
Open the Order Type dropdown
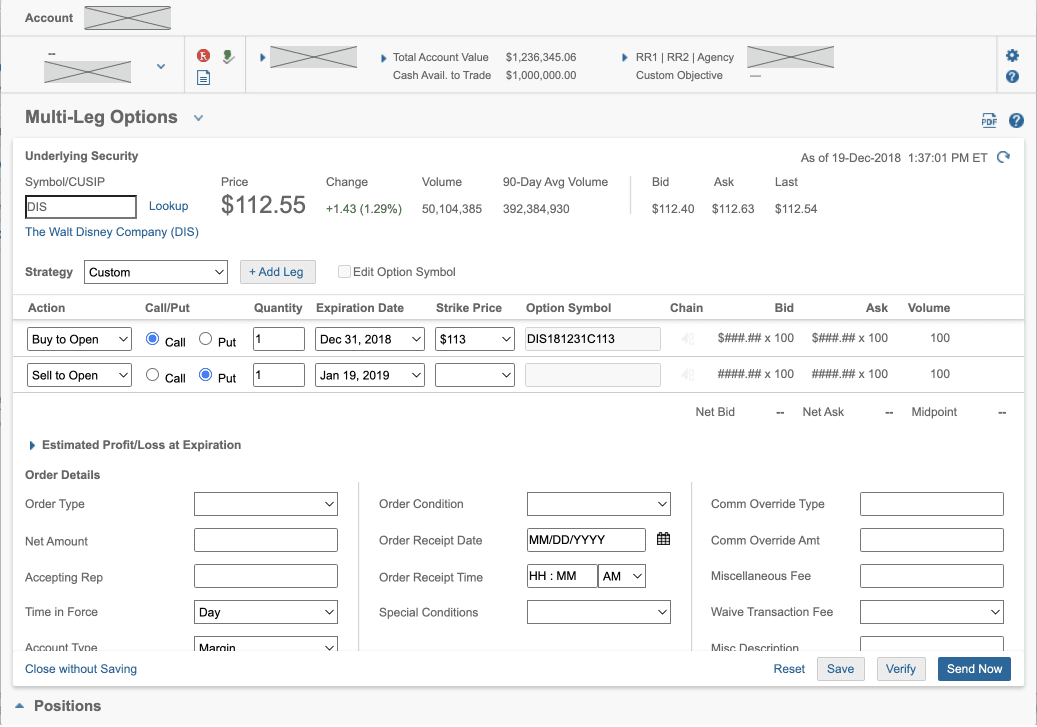pyautogui.click(x=266, y=504)
